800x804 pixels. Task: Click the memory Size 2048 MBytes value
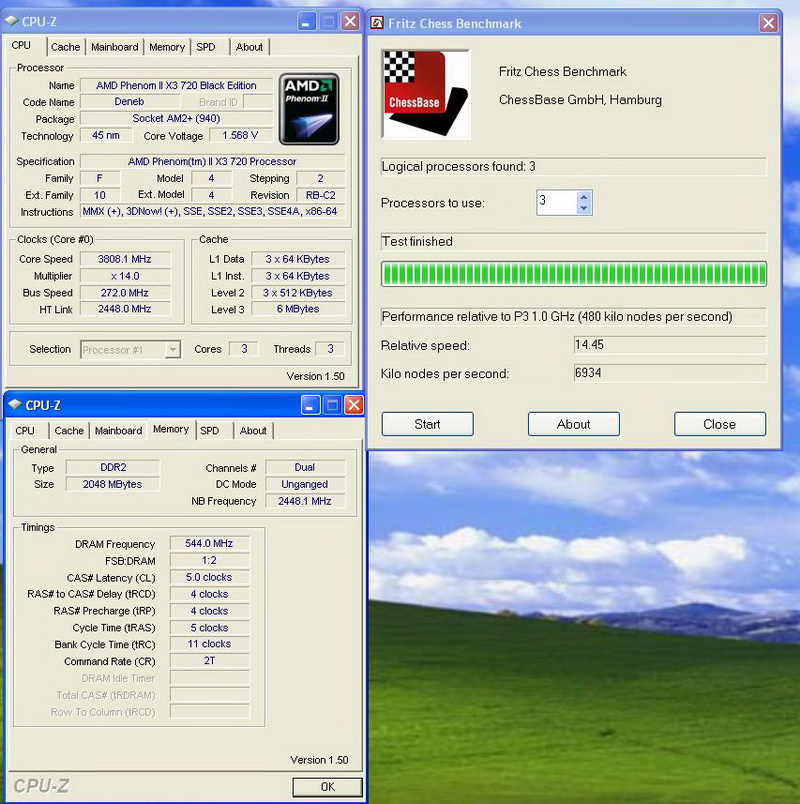[x=113, y=484]
